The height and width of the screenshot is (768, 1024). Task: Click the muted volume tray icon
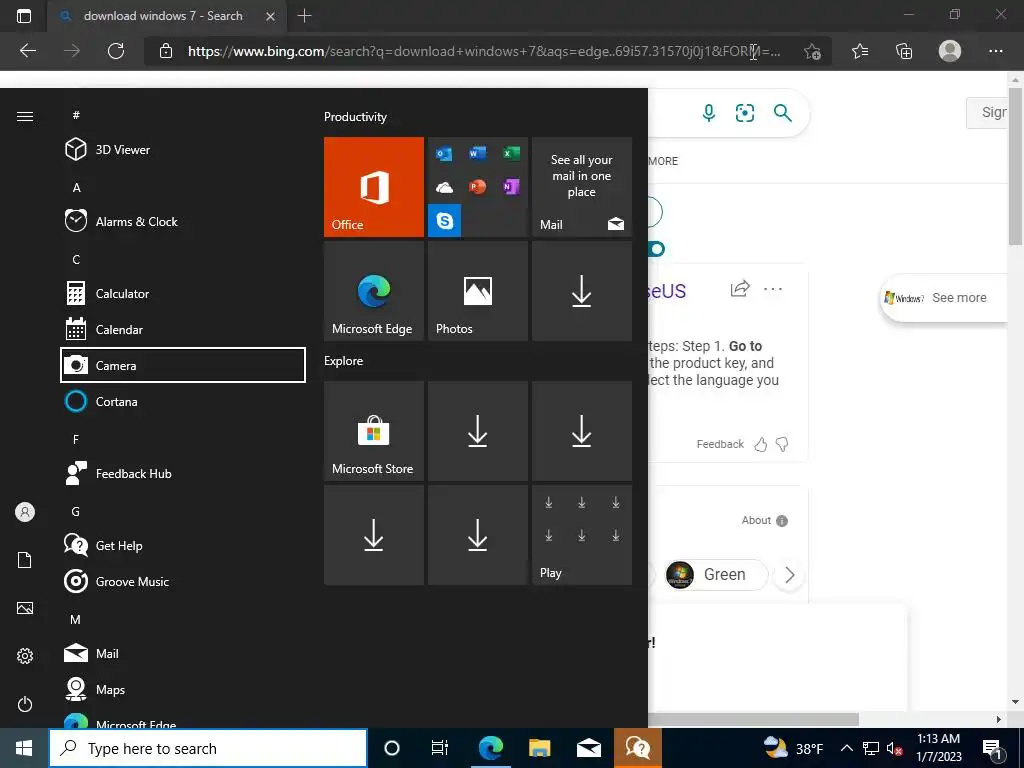(894, 748)
